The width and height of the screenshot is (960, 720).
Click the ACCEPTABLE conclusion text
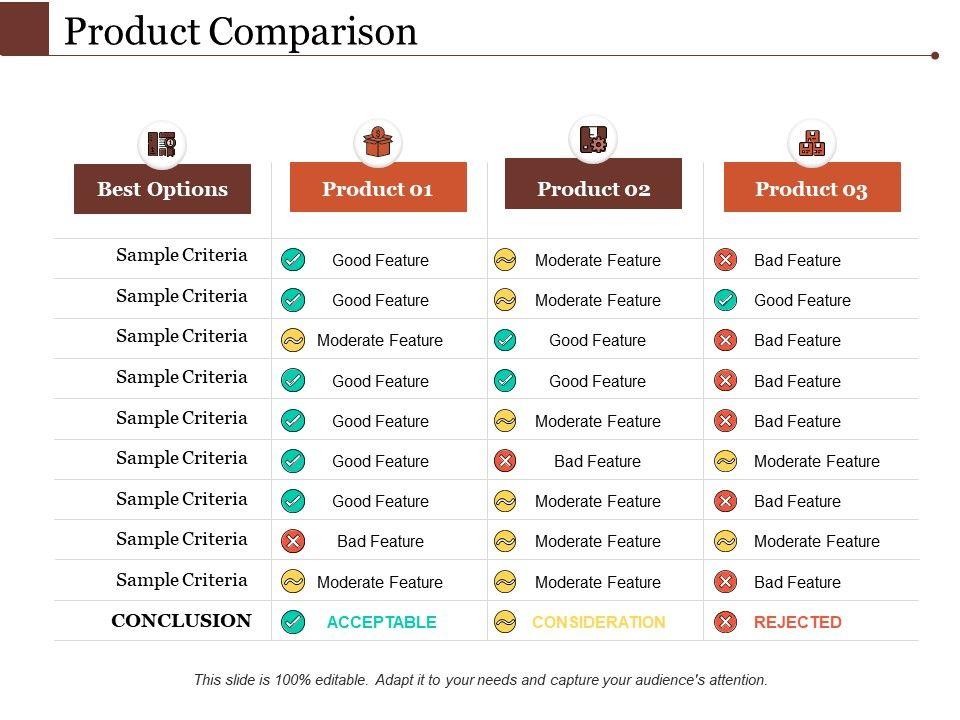(x=382, y=622)
